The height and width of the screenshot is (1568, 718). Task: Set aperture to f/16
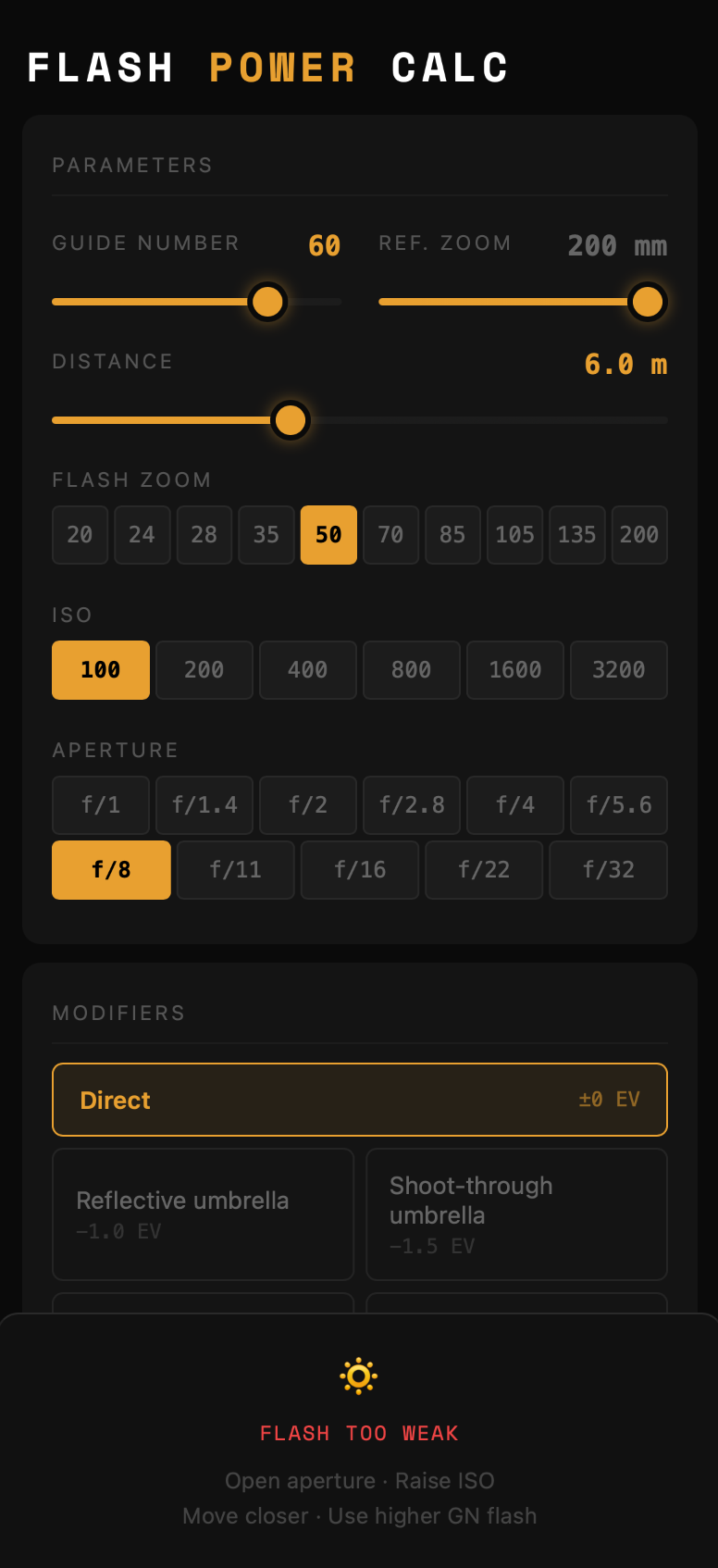click(x=360, y=870)
